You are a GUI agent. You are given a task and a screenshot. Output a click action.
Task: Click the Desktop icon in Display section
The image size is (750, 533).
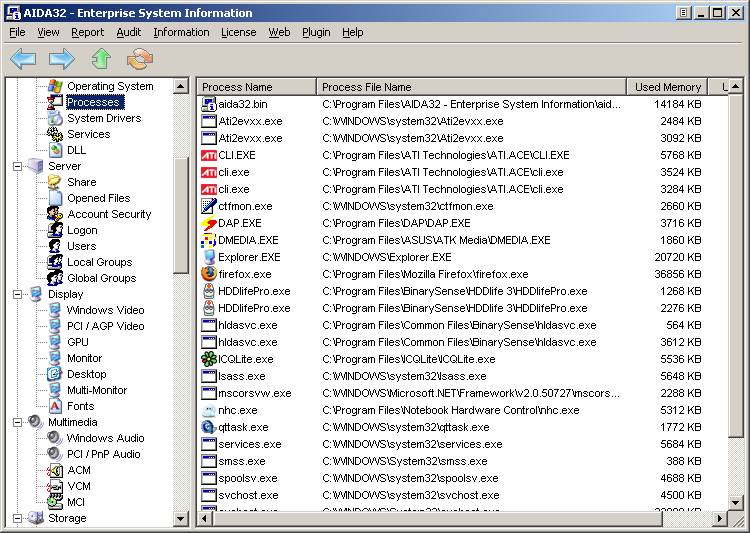55,374
